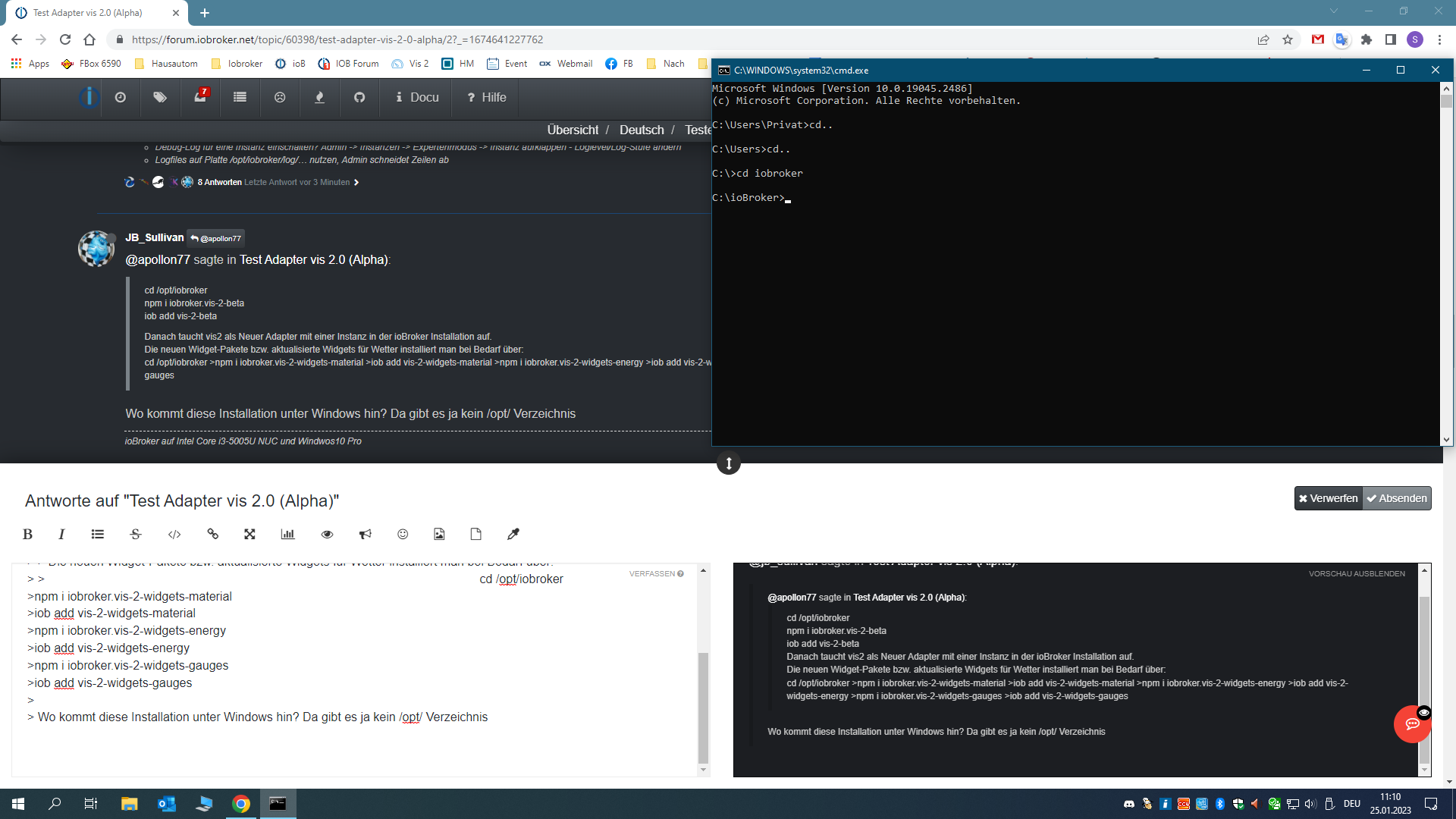Open recent topics clock icon
The width and height of the screenshot is (1456, 819).
click(121, 97)
